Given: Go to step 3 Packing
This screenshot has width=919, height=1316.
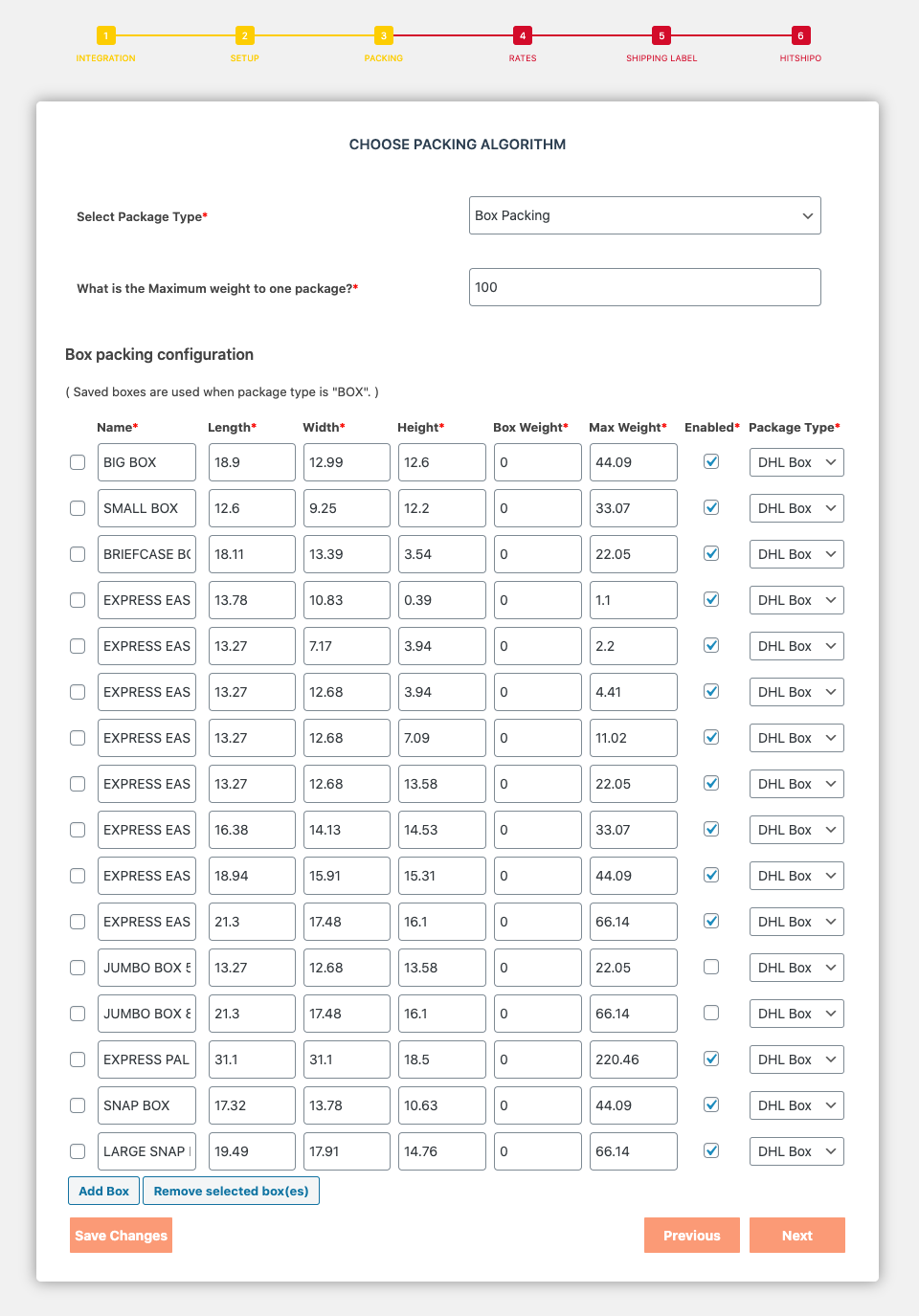Looking at the screenshot, I should [384, 35].
